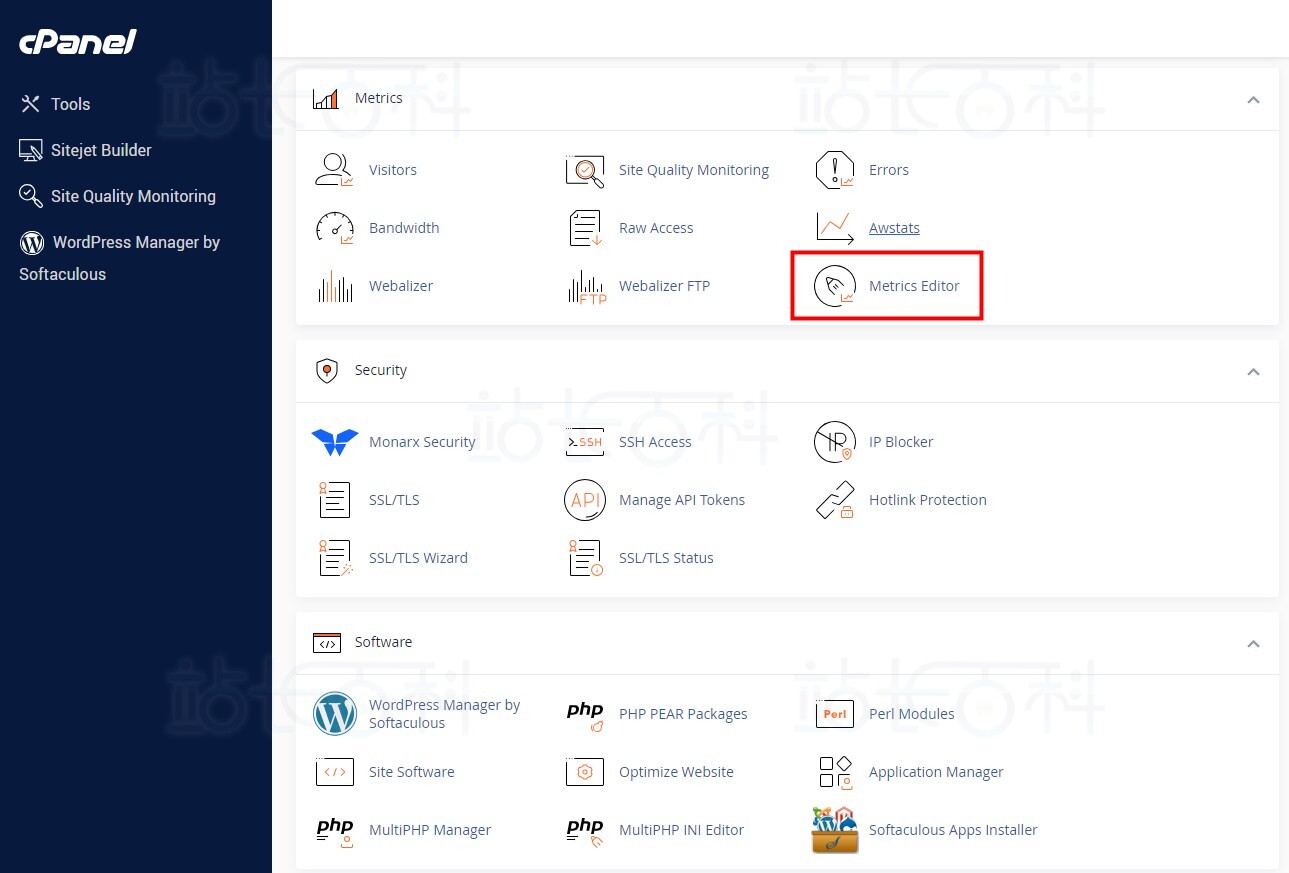Select Tools in the sidebar
The height and width of the screenshot is (873, 1289).
[x=56, y=104]
